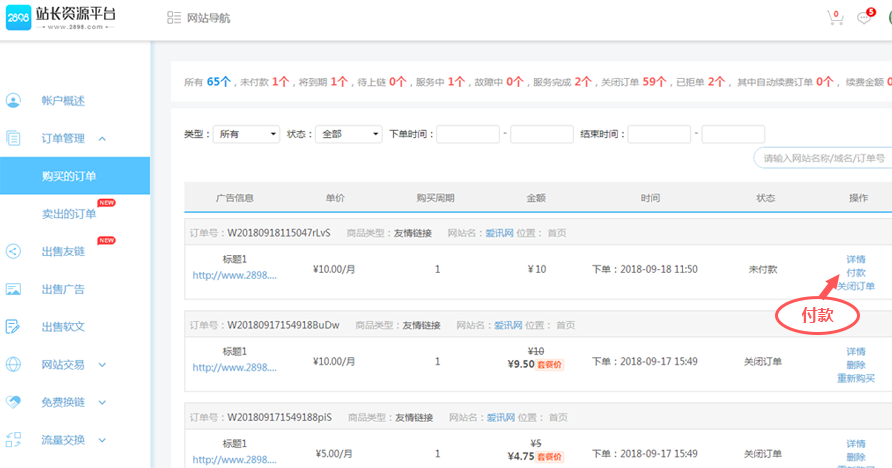Expand the 流量交换 sidebar menu

(102, 440)
